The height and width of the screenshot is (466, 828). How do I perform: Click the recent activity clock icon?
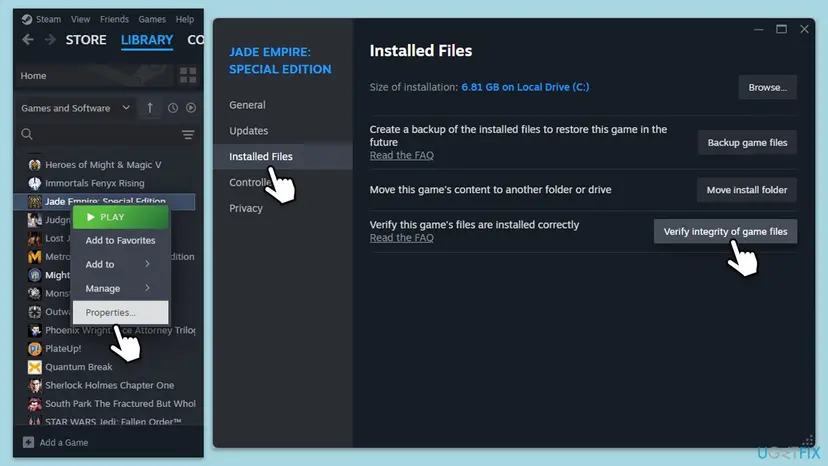click(173, 108)
